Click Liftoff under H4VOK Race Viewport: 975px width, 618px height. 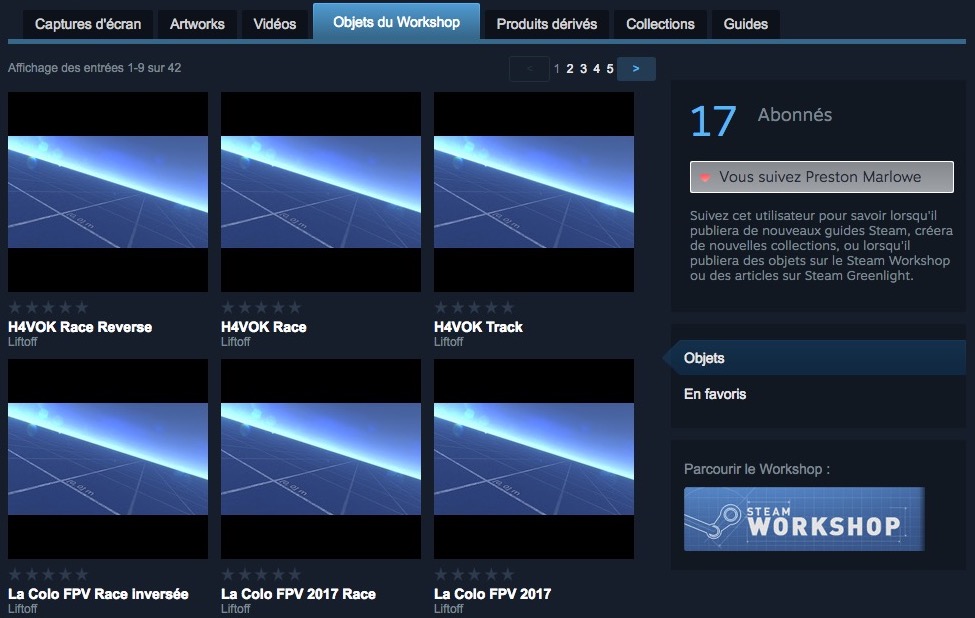coord(236,342)
